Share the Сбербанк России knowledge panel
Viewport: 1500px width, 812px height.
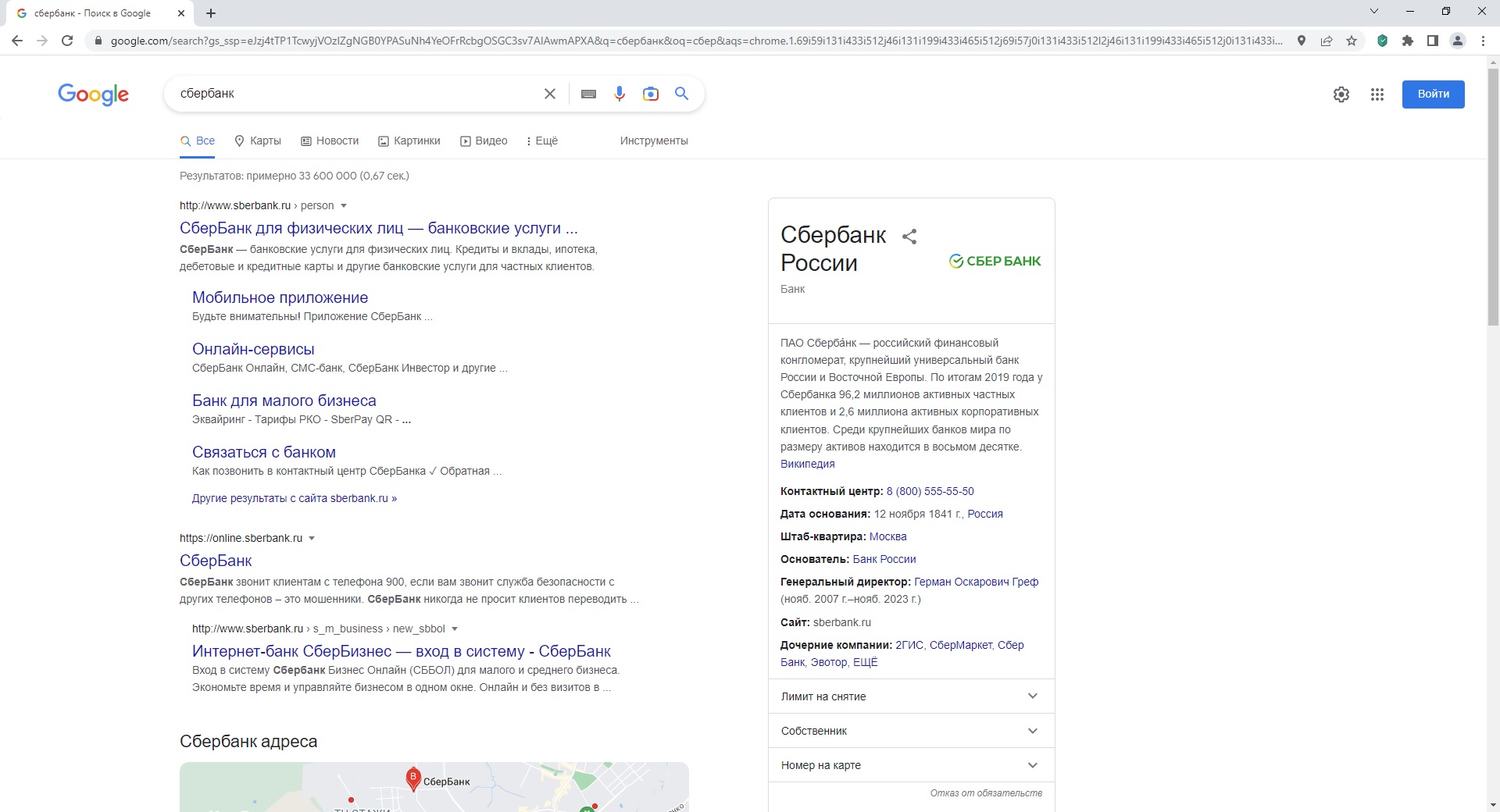pos(909,236)
